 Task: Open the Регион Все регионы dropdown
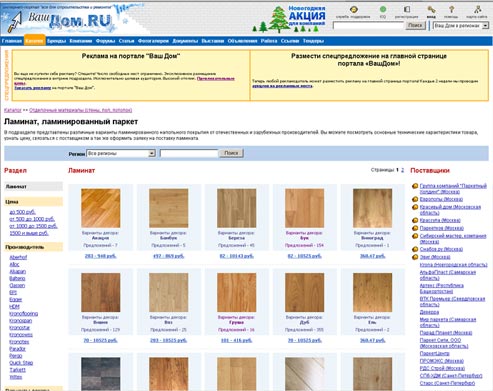[121, 153]
